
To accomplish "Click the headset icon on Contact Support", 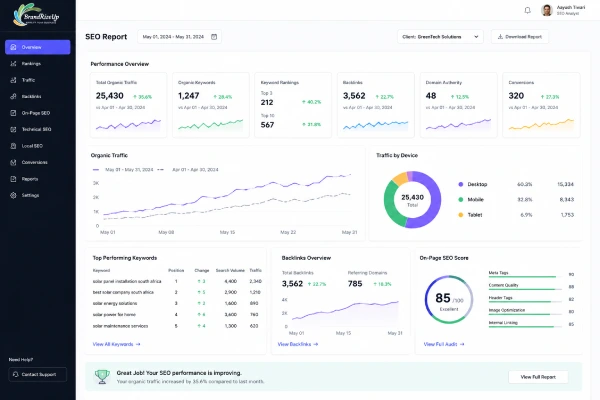I will pyautogui.click(x=16, y=374).
